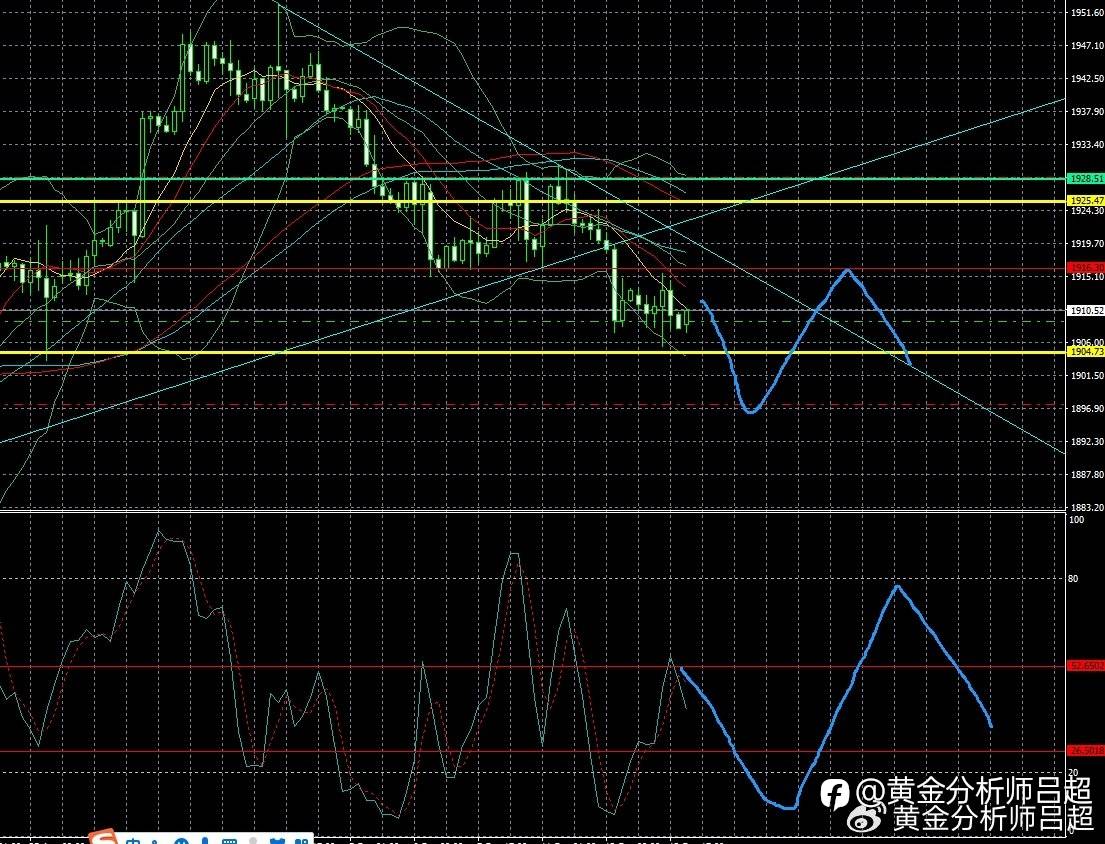Click the green 1928.51 price label
Viewport: 1105px width, 844px height.
[1086, 179]
